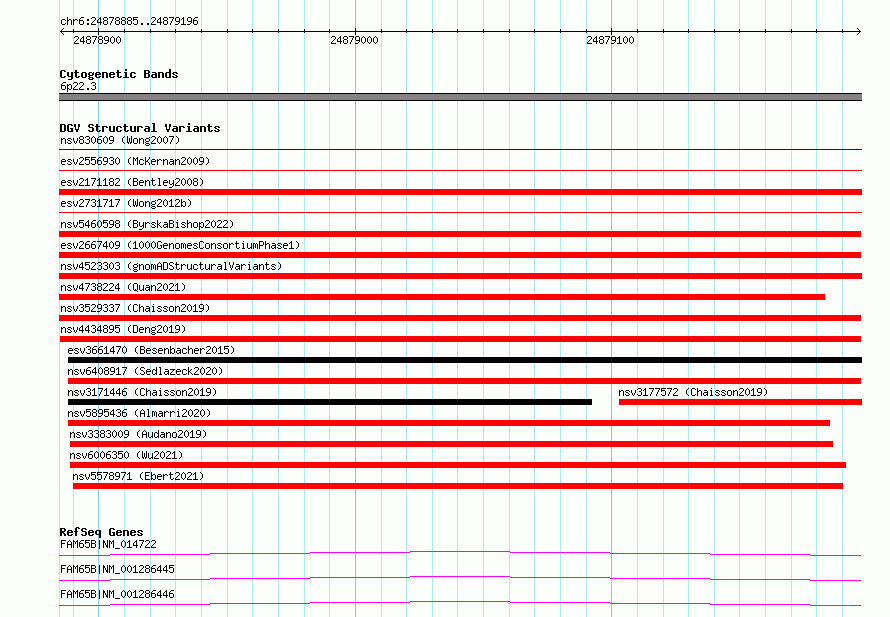890x617 pixels.
Task: Open the nsv4434895 (Deng2019) label
Action: coord(123,329)
